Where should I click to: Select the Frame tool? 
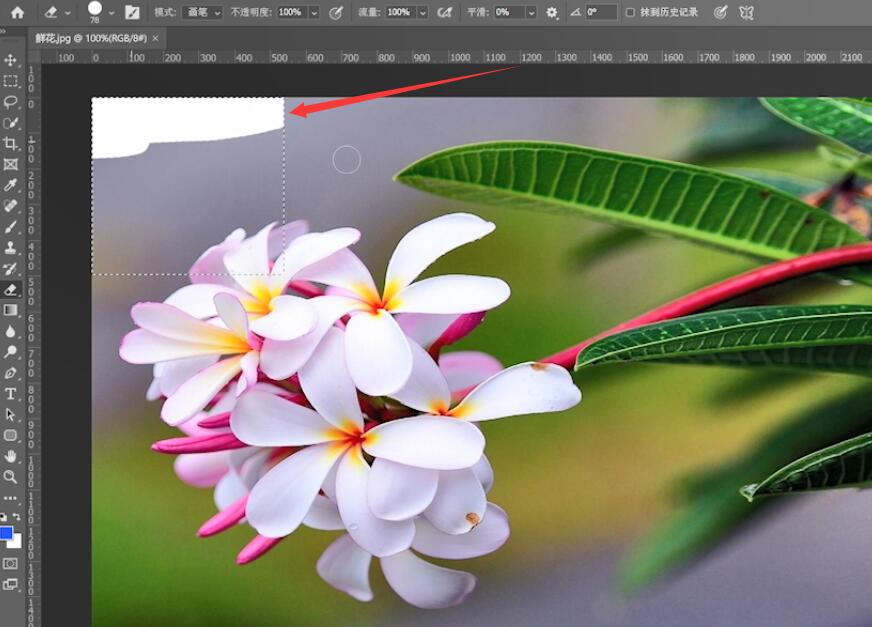coord(11,164)
